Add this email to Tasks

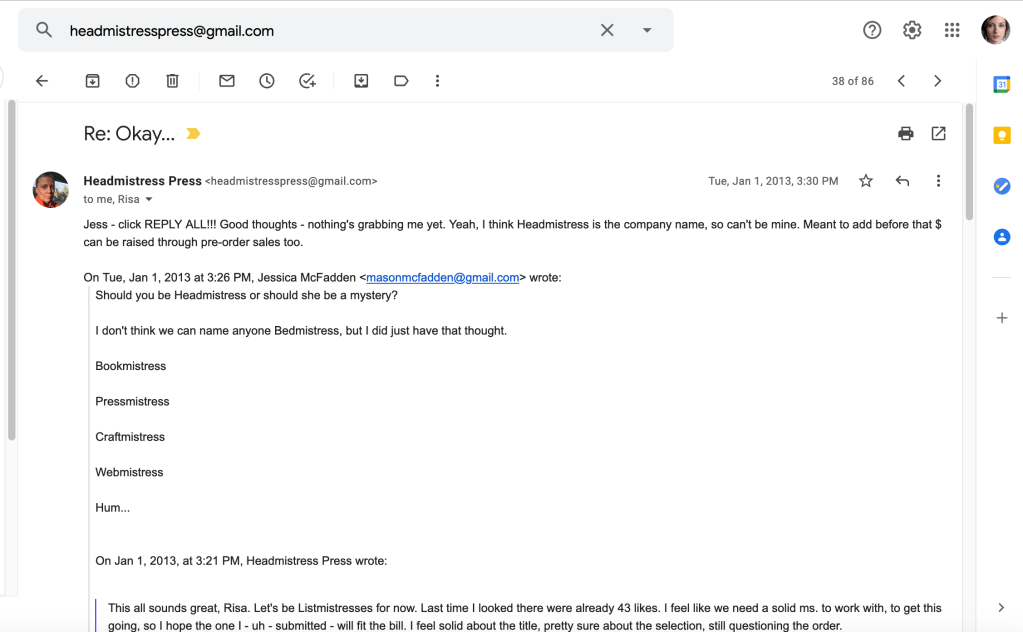tap(308, 81)
